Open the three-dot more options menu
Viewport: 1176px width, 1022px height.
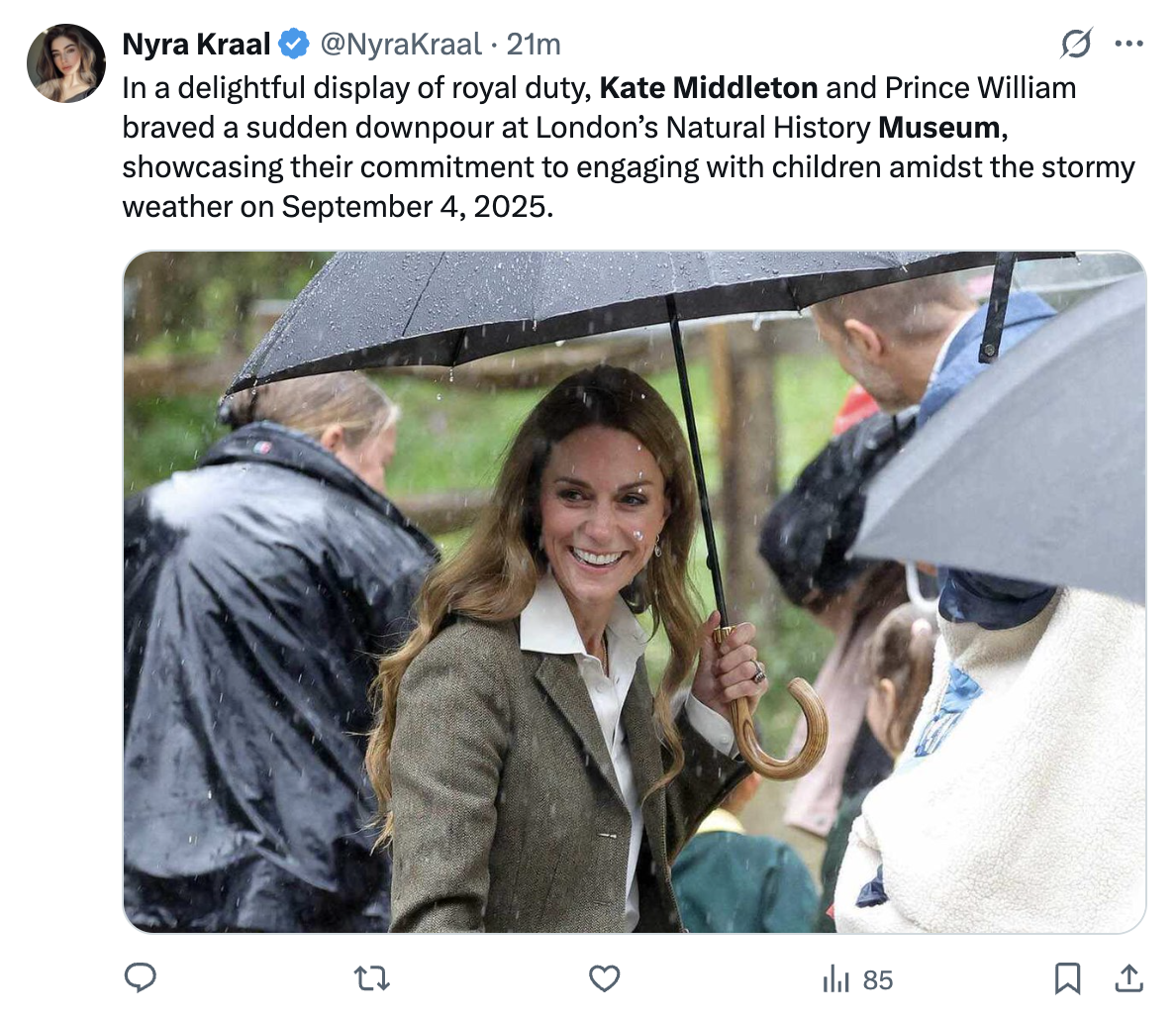[1128, 44]
